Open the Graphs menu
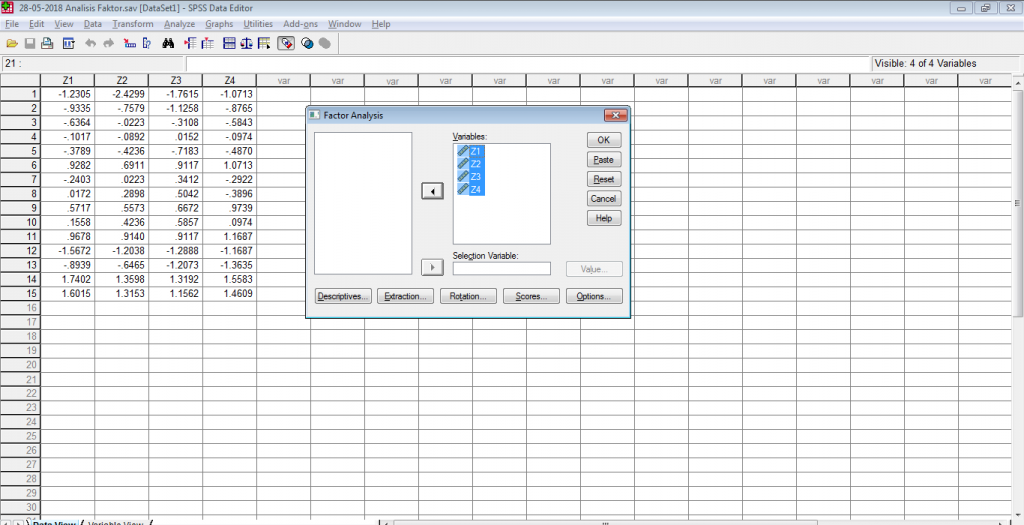The image size is (1024, 525). pos(219,23)
